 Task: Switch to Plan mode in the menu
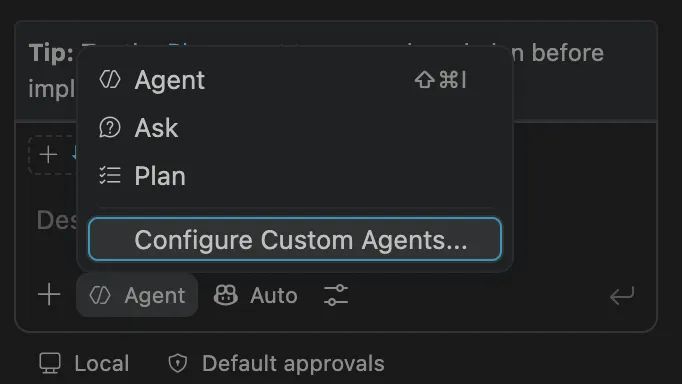click(295, 176)
